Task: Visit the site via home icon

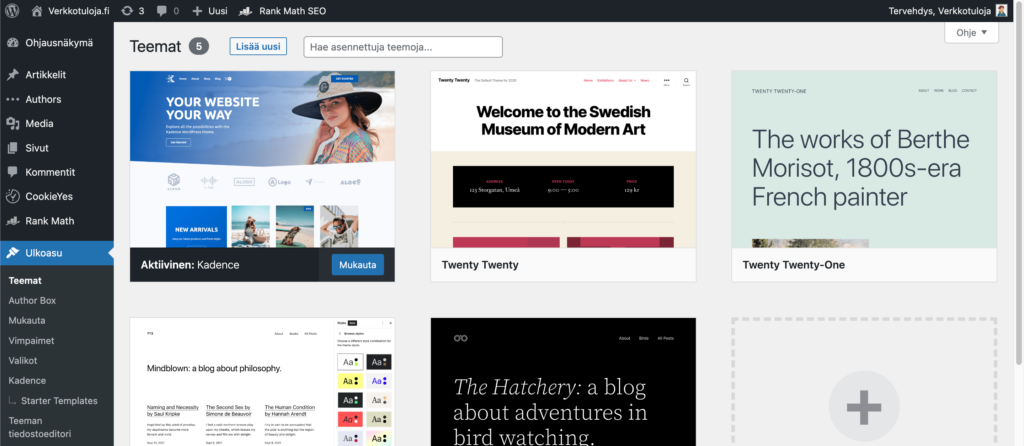Action: [37, 10]
